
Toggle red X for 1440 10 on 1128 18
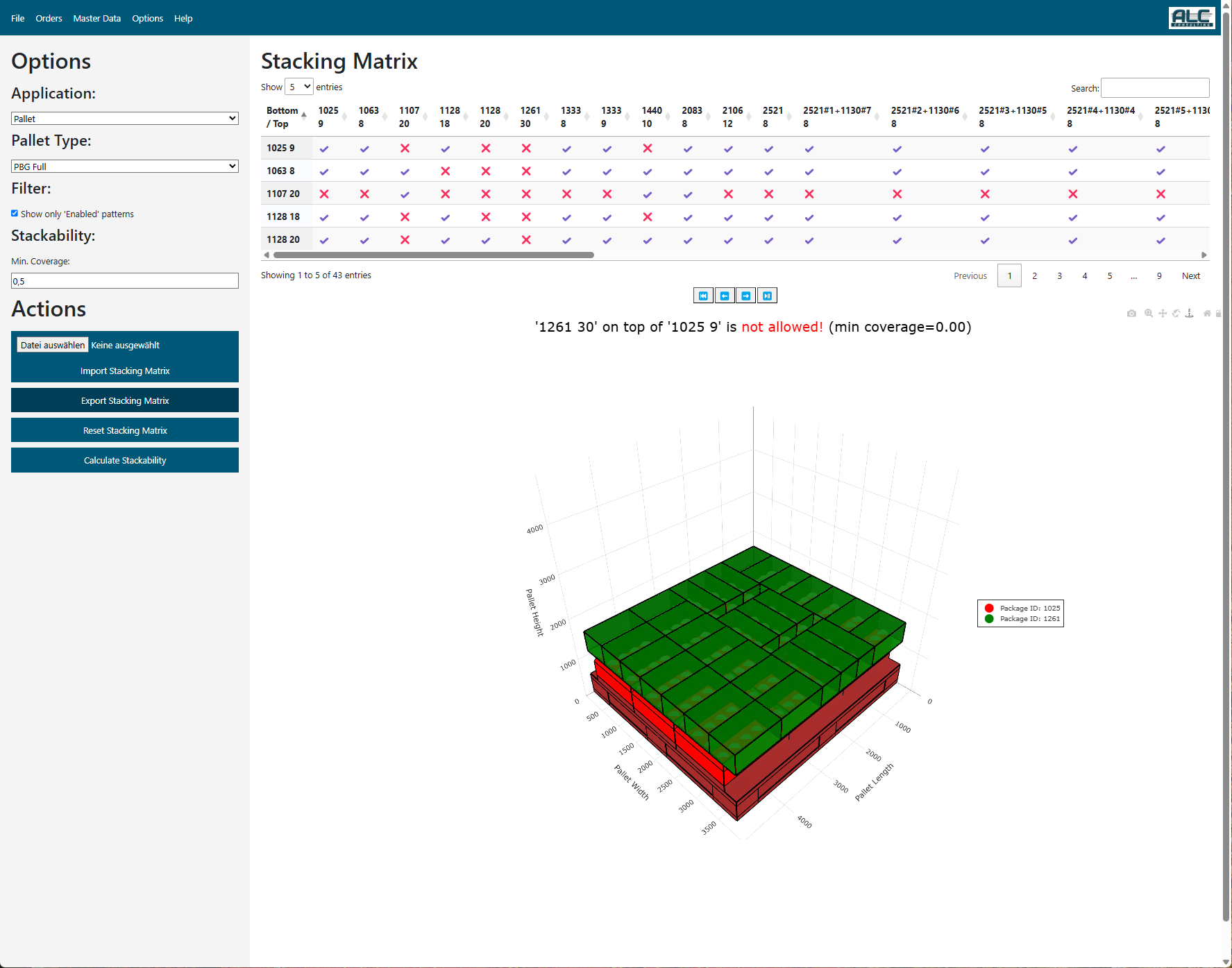click(648, 217)
